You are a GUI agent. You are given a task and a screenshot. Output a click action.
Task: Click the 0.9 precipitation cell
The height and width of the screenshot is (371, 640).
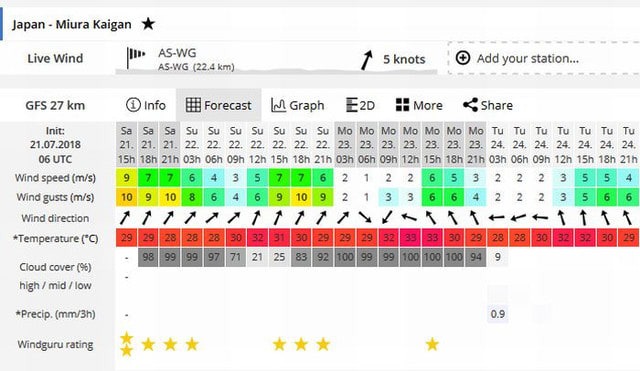[498, 314]
